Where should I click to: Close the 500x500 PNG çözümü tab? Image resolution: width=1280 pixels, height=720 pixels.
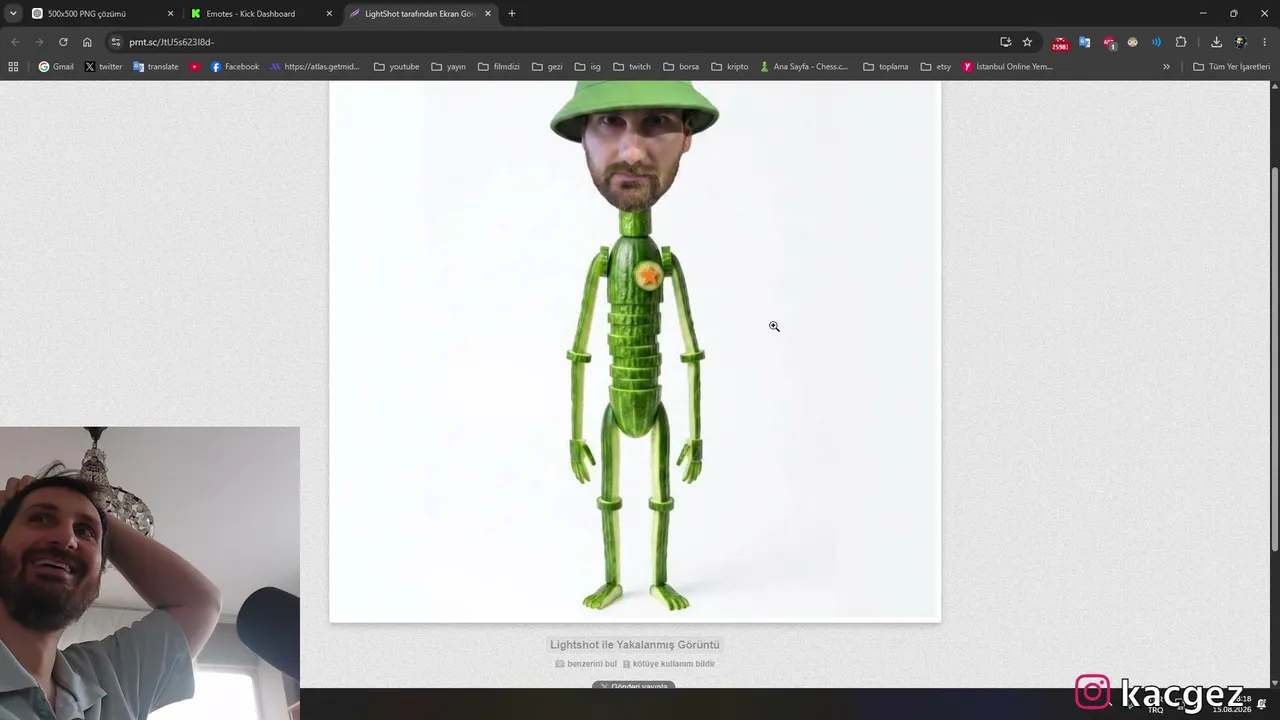point(170,14)
